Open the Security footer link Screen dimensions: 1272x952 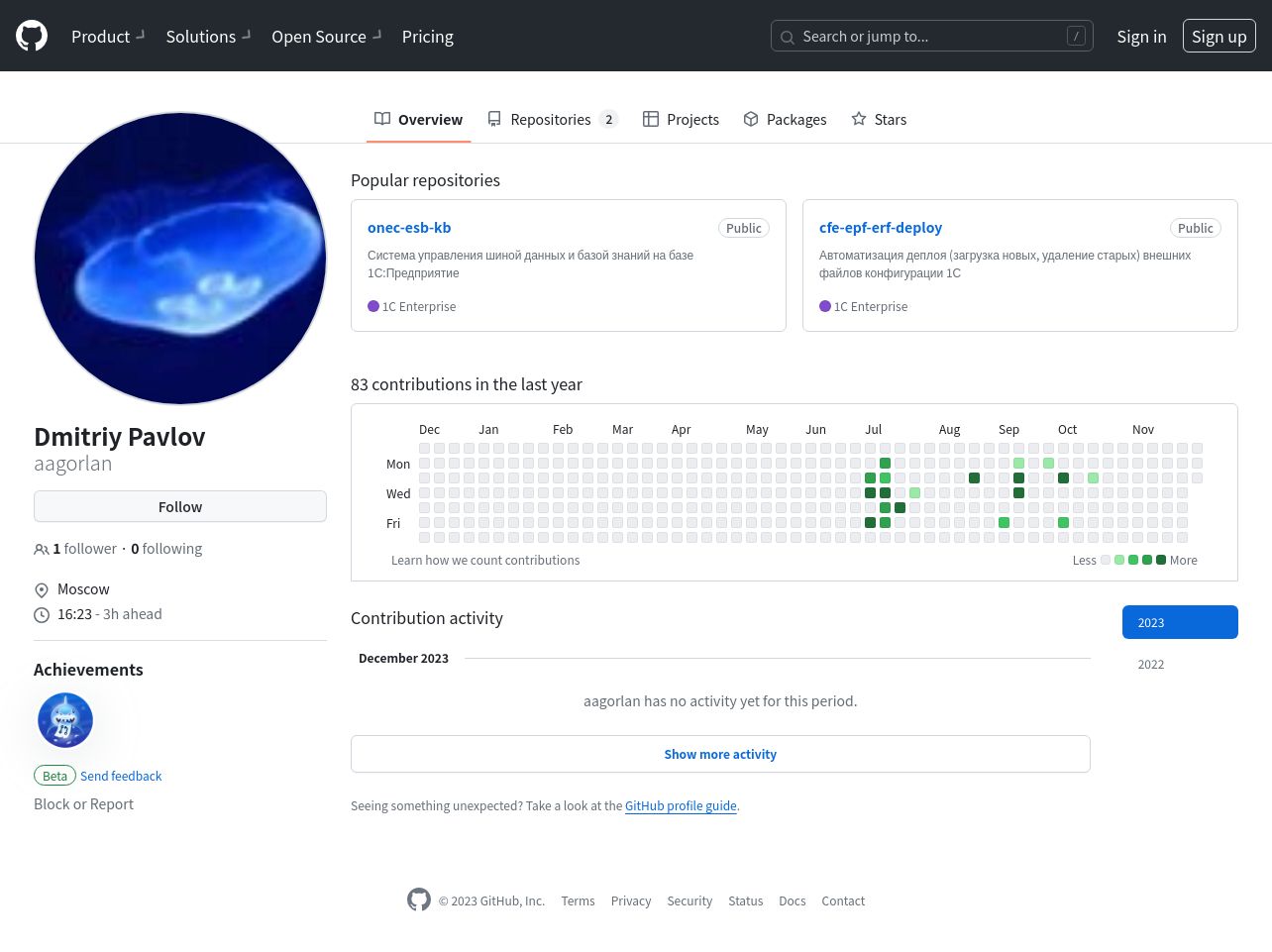click(689, 901)
